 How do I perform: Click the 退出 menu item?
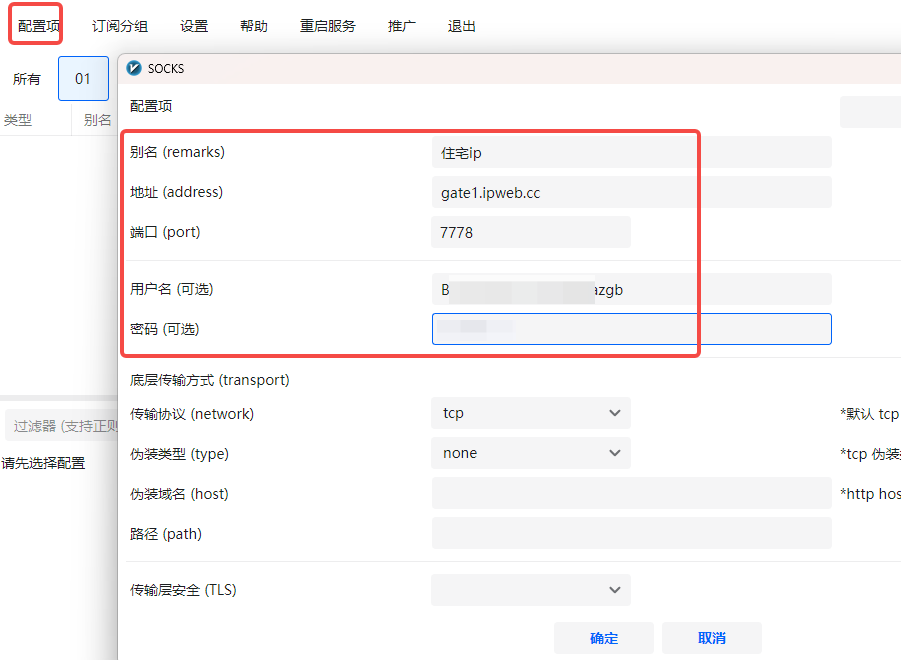[461, 26]
